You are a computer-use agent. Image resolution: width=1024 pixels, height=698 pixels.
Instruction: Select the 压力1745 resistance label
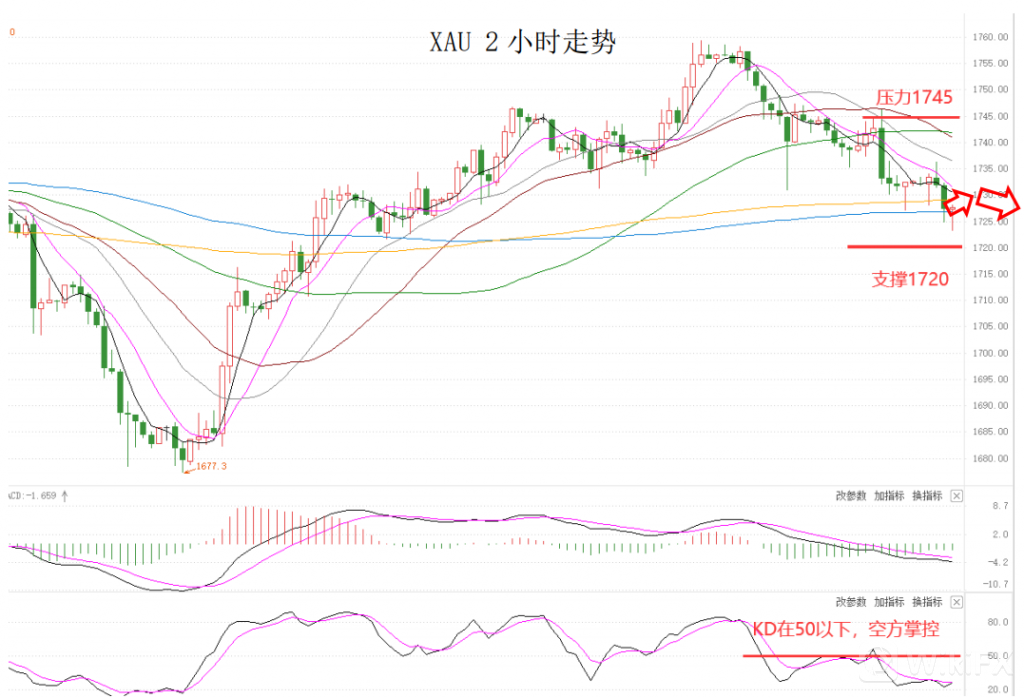coord(913,98)
